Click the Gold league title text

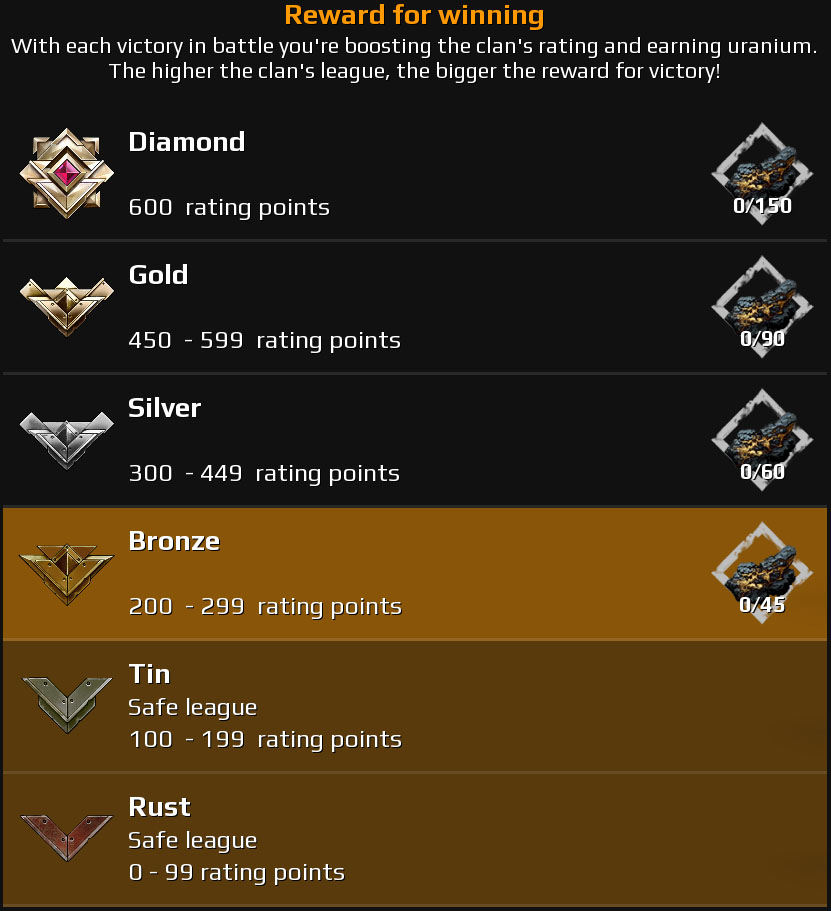coord(158,275)
